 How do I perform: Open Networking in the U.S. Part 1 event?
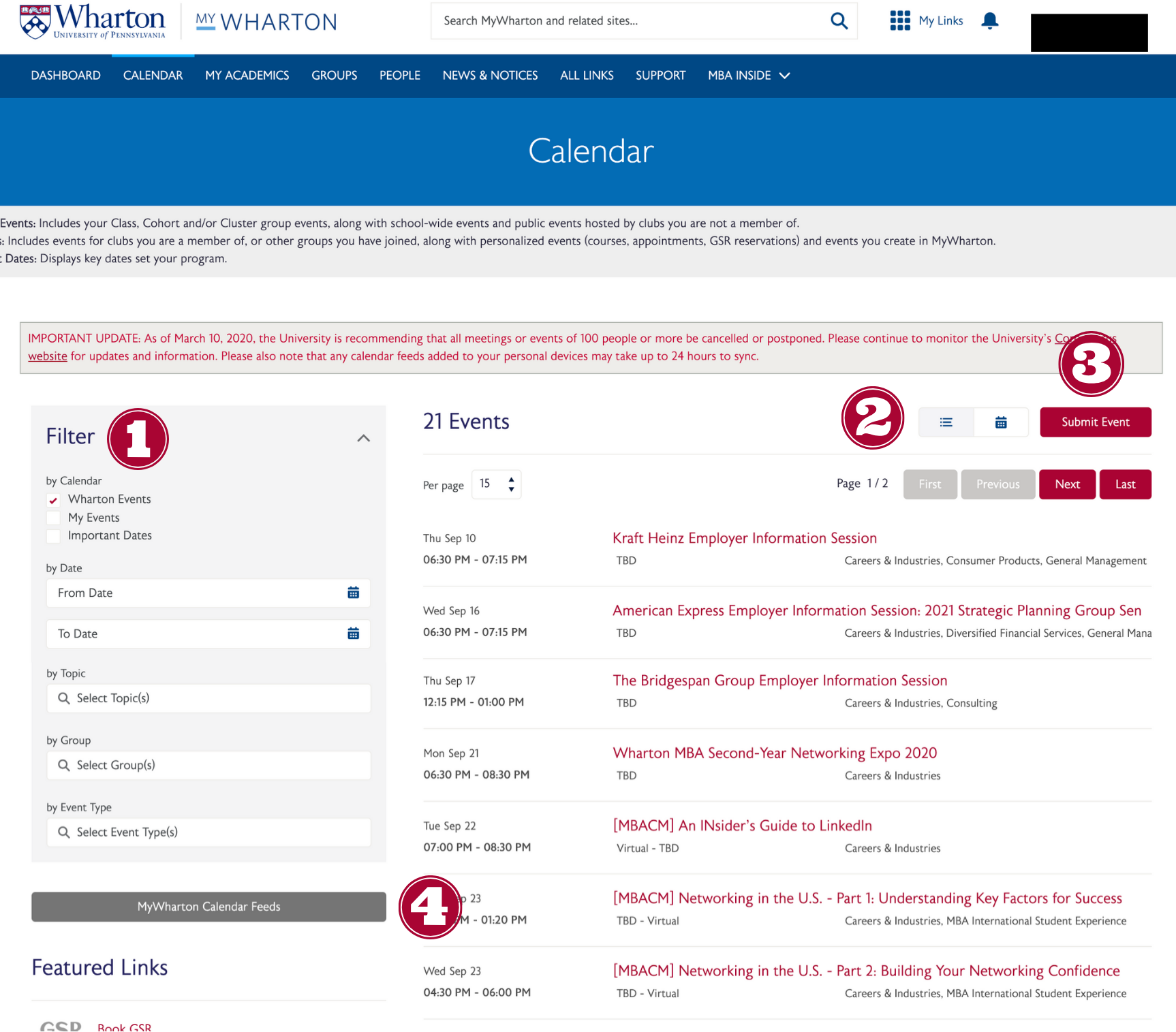point(867,898)
